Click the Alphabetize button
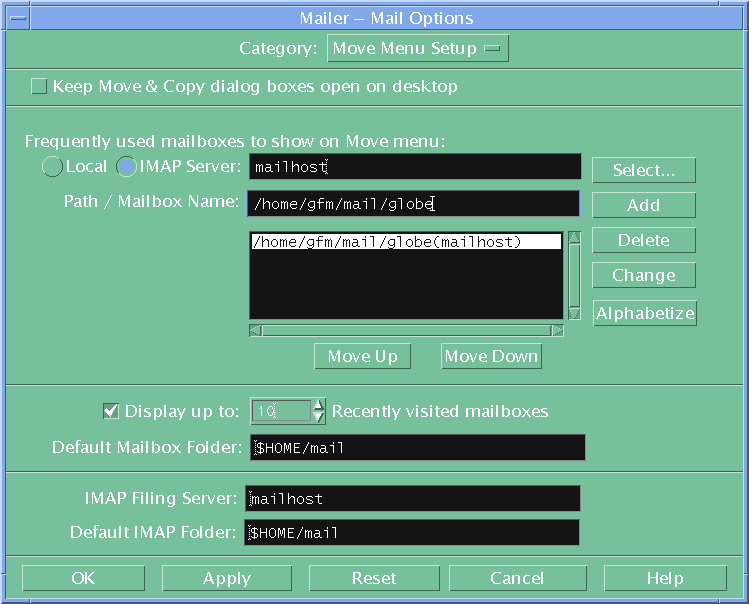 pyautogui.click(x=644, y=313)
